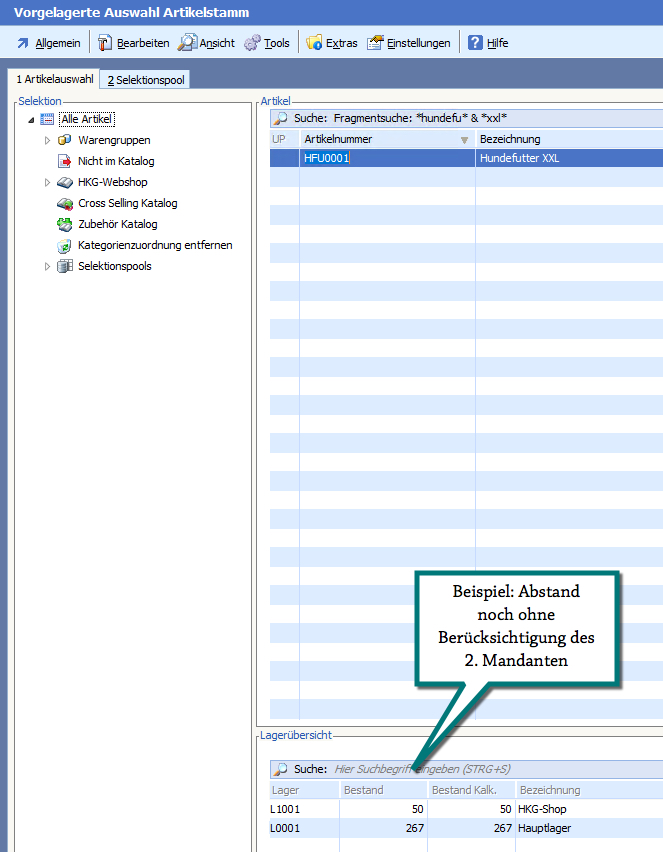Expand the HKG-Webshop tree node
This screenshot has height=852, width=663.
click(47, 183)
